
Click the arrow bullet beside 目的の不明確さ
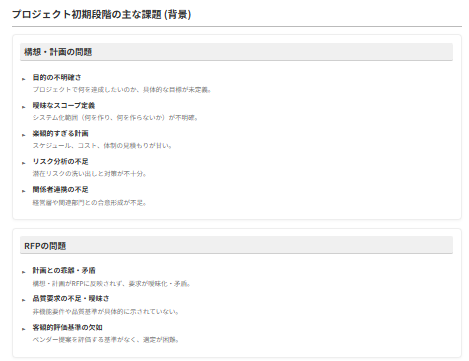(x=24, y=79)
